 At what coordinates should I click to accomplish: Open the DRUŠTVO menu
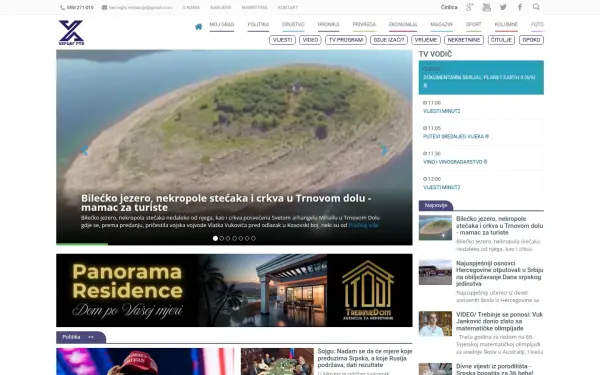coord(293,25)
